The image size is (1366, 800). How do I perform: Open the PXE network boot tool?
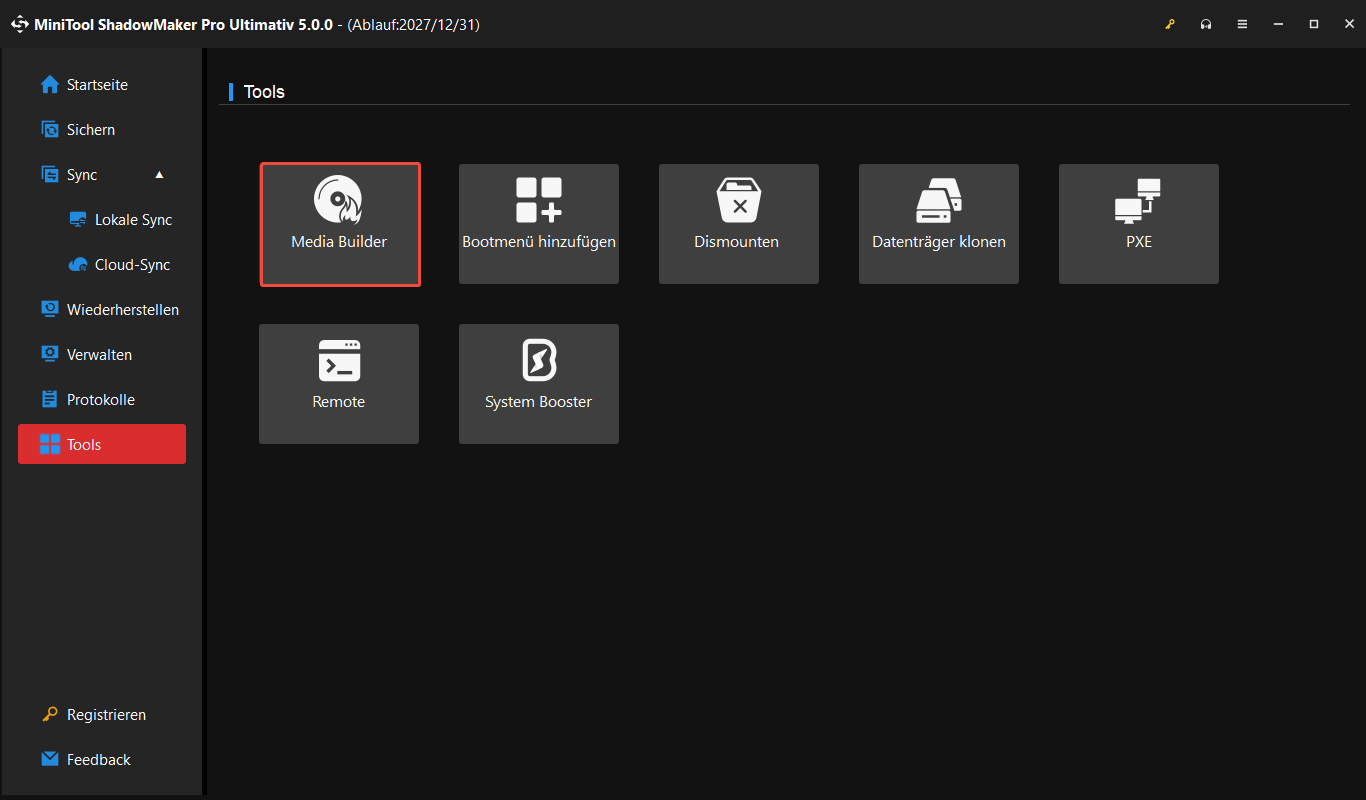tap(1139, 224)
